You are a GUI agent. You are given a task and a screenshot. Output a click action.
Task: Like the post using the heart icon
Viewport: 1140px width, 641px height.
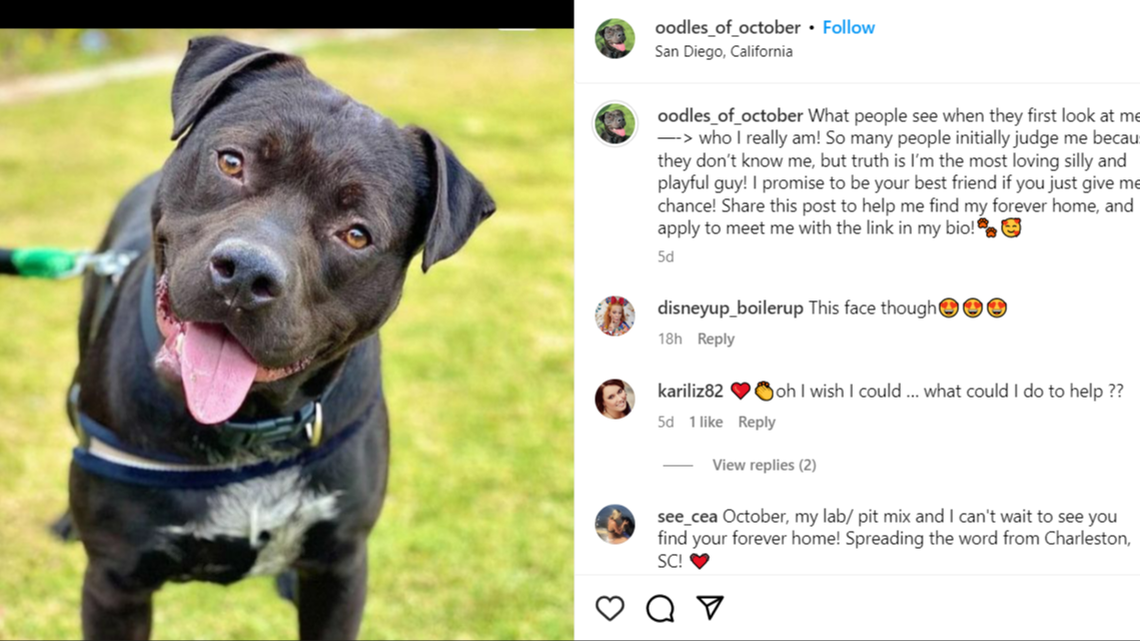tap(610, 607)
